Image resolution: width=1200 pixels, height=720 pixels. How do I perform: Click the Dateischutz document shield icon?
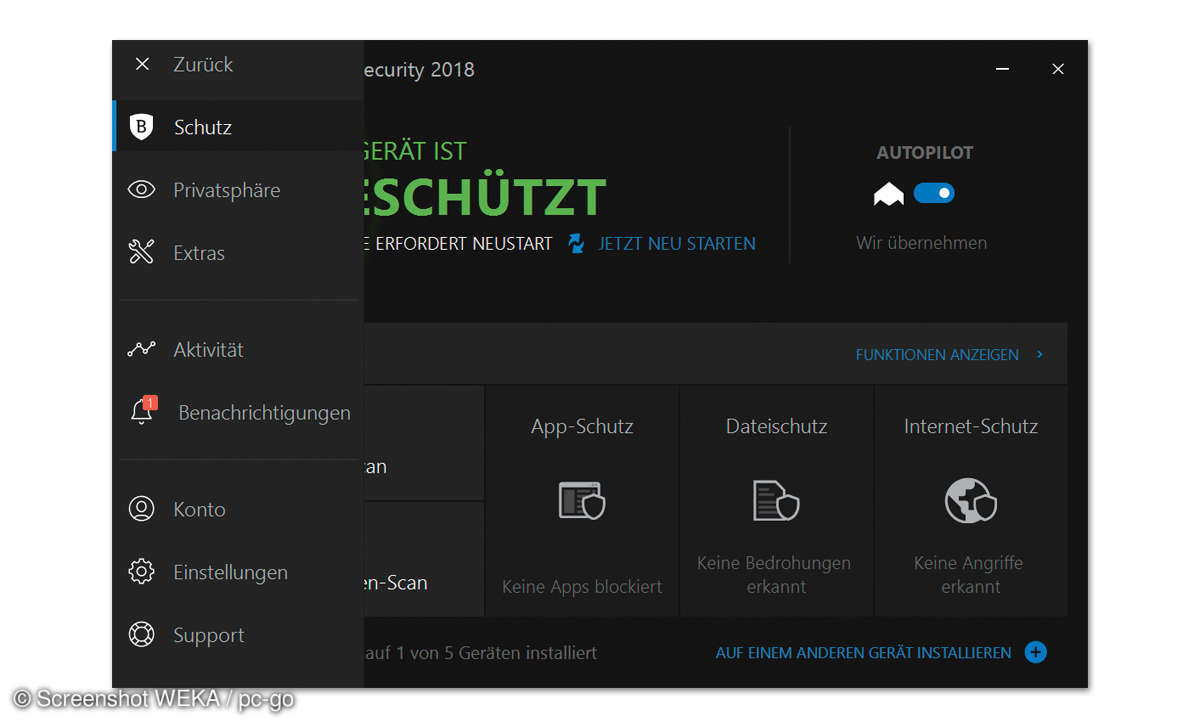click(x=776, y=501)
